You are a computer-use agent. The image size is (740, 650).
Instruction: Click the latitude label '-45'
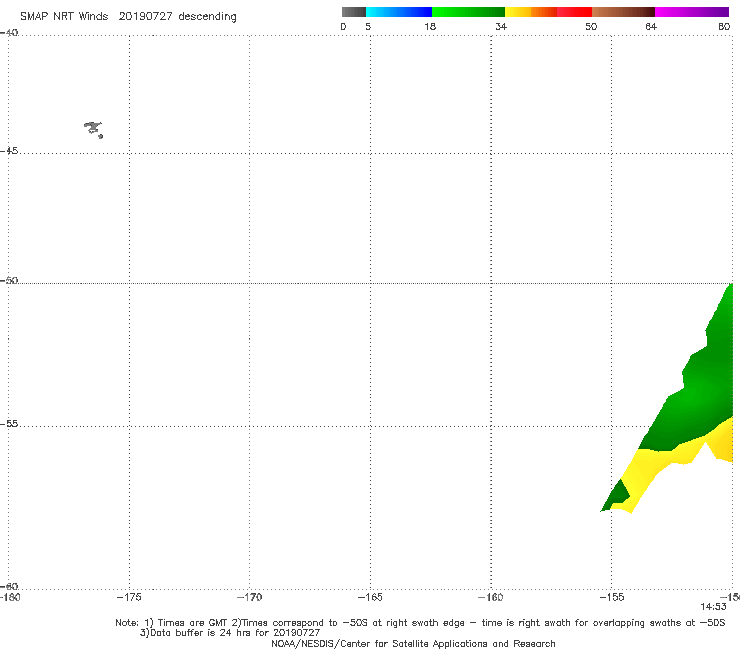coord(9,151)
